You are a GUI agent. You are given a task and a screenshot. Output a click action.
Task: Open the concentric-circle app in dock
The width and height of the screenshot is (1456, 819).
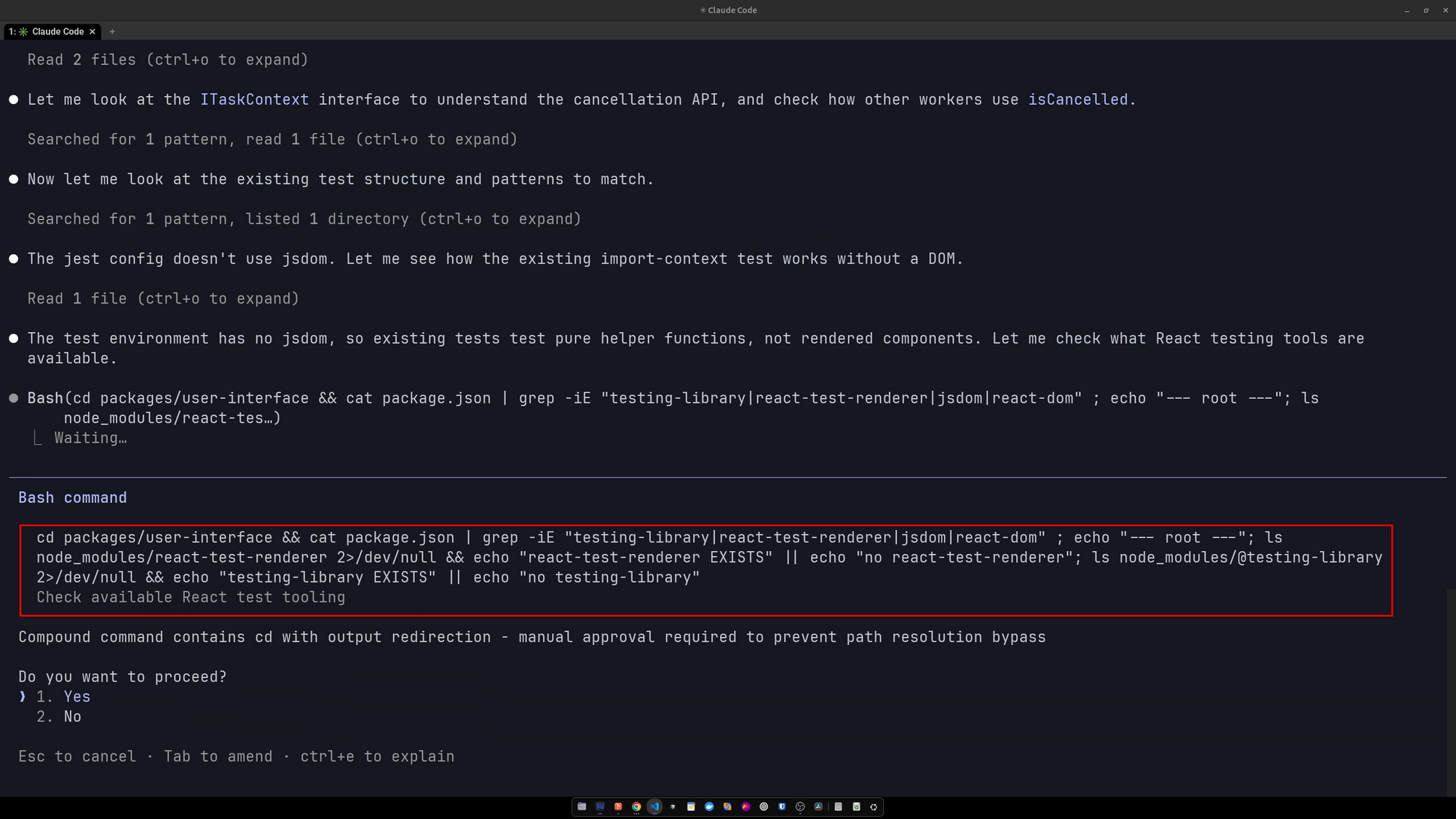[x=764, y=807]
